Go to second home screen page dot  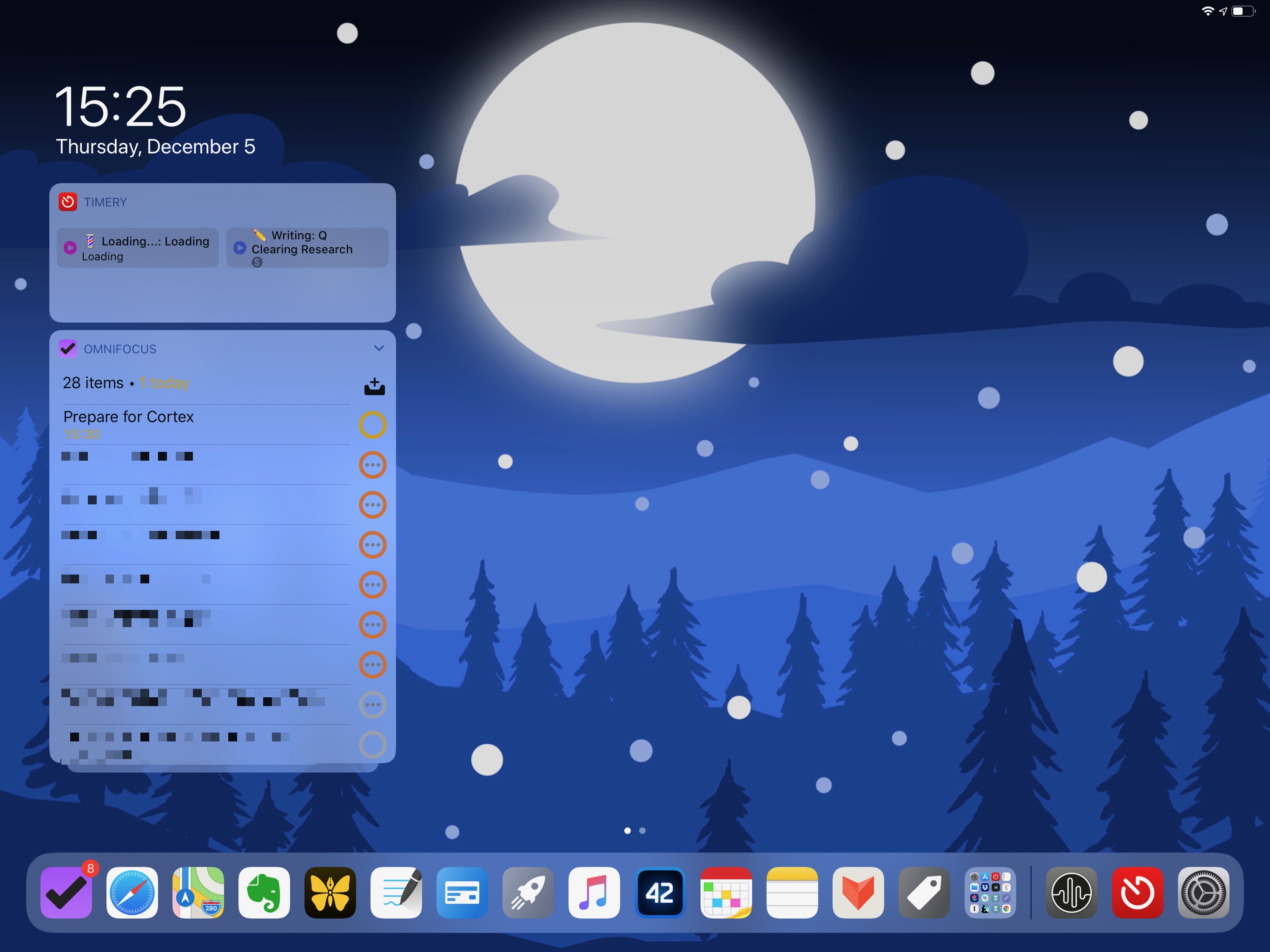point(642,830)
